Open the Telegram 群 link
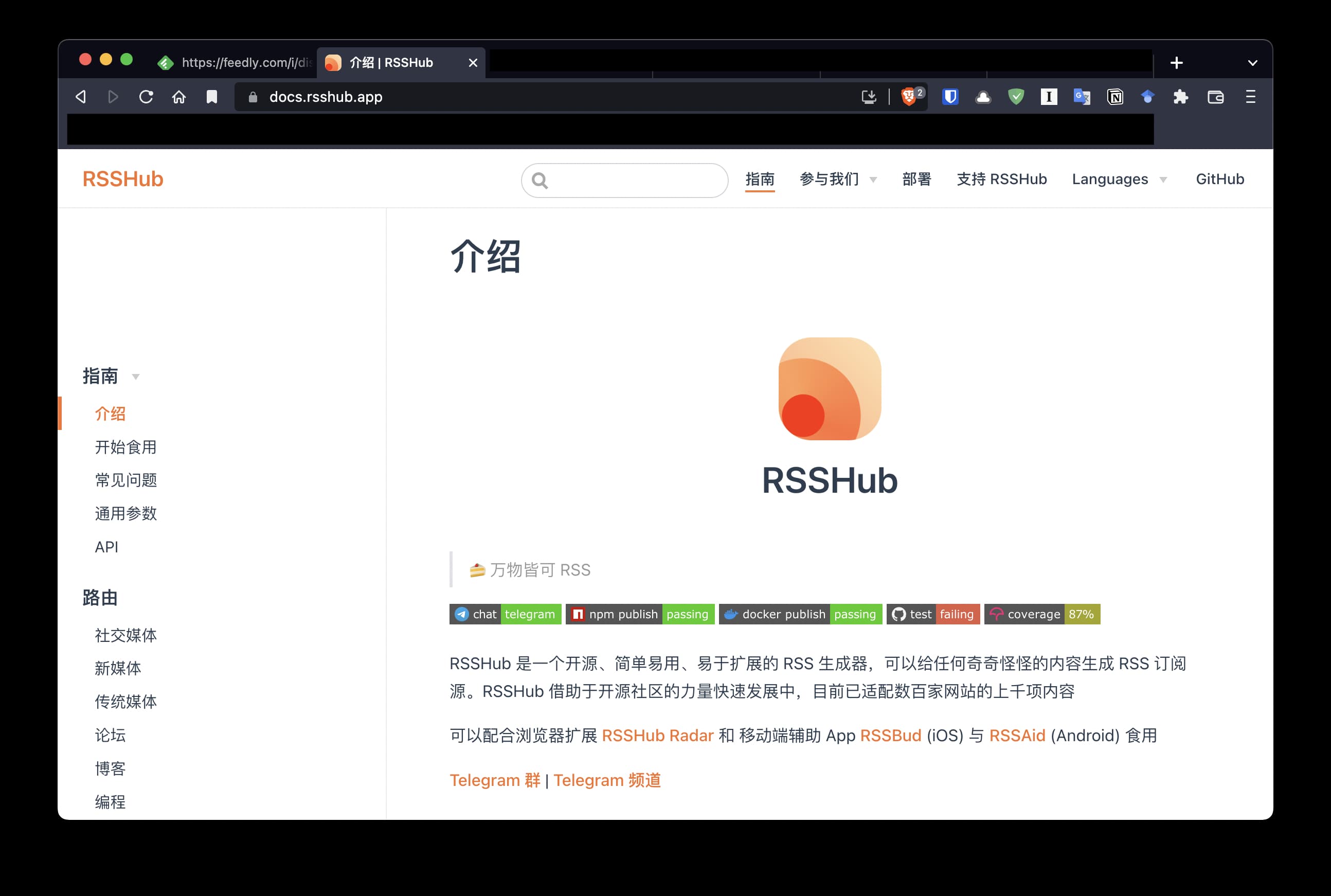Viewport: 1331px width, 896px height. coord(495,780)
